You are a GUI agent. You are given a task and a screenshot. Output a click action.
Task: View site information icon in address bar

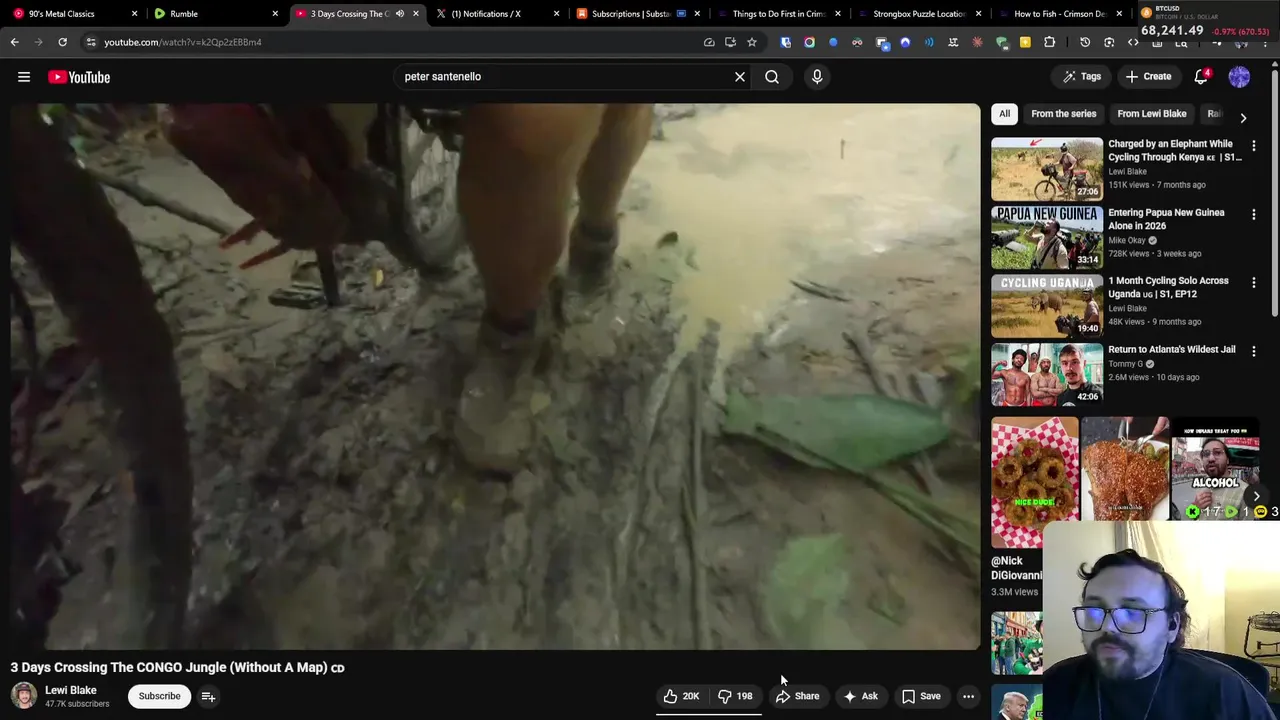point(91,42)
